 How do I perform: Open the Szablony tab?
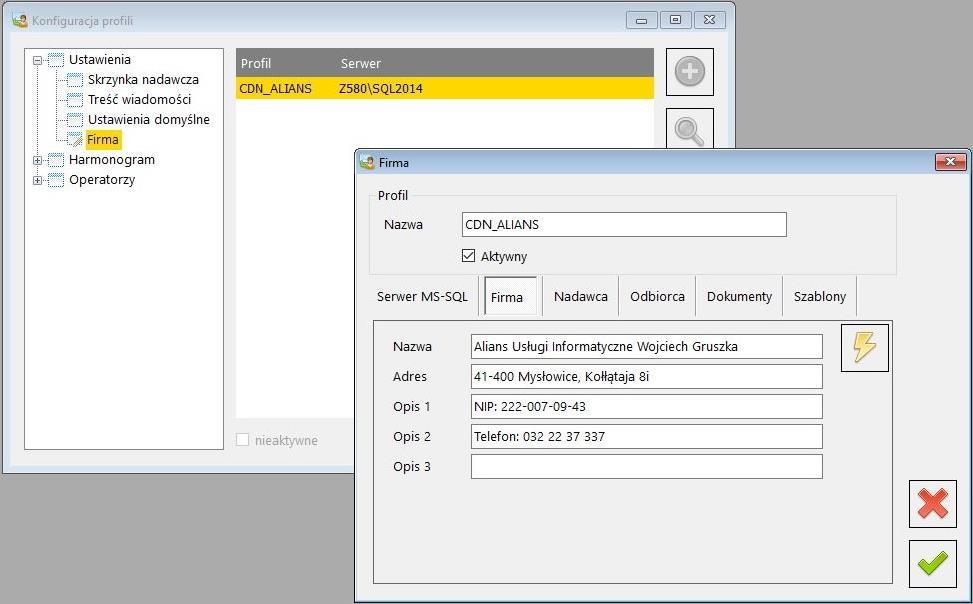(x=820, y=297)
